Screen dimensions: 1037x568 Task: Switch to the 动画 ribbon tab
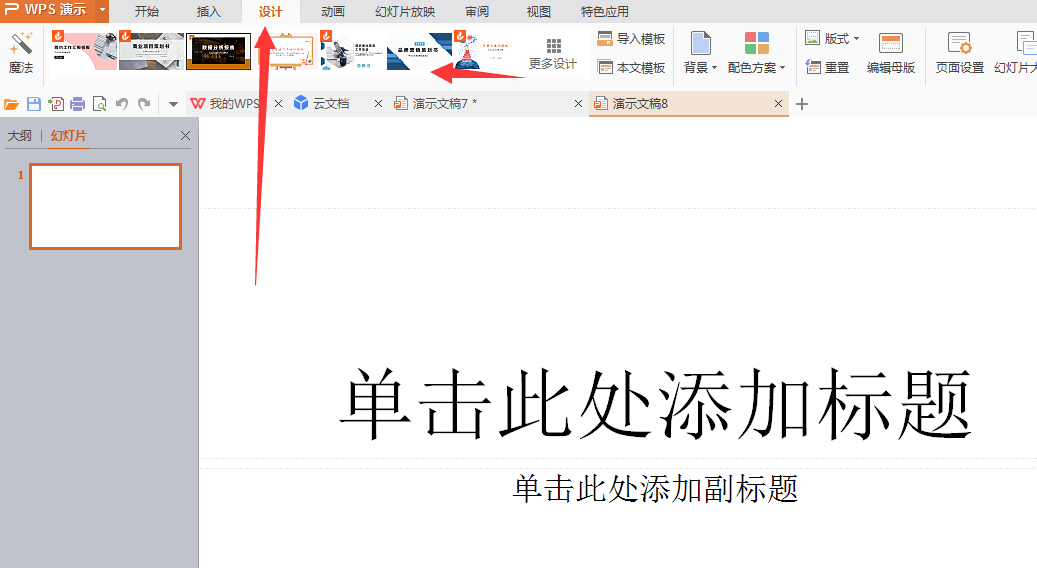pyautogui.click(x=333, y=11)
